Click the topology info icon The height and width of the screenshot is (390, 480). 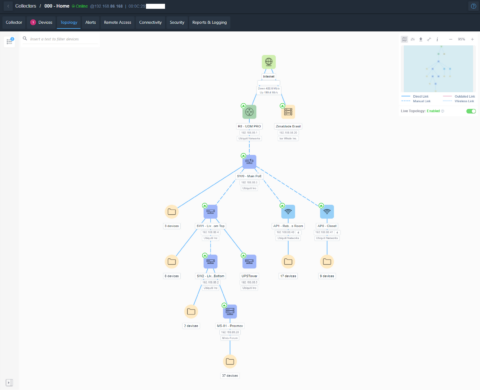[437, 39]
